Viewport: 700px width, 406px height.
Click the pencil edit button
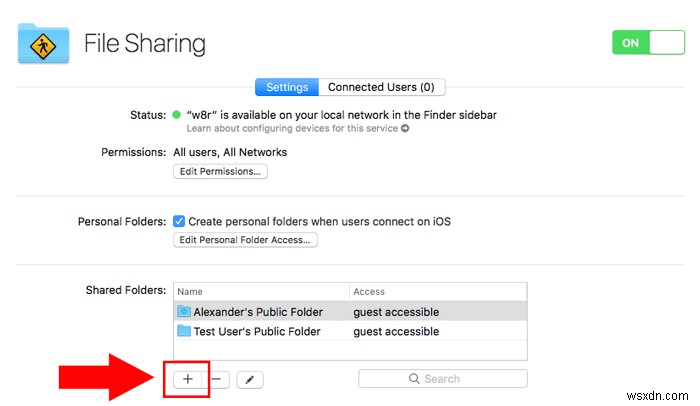pos(250,379)
